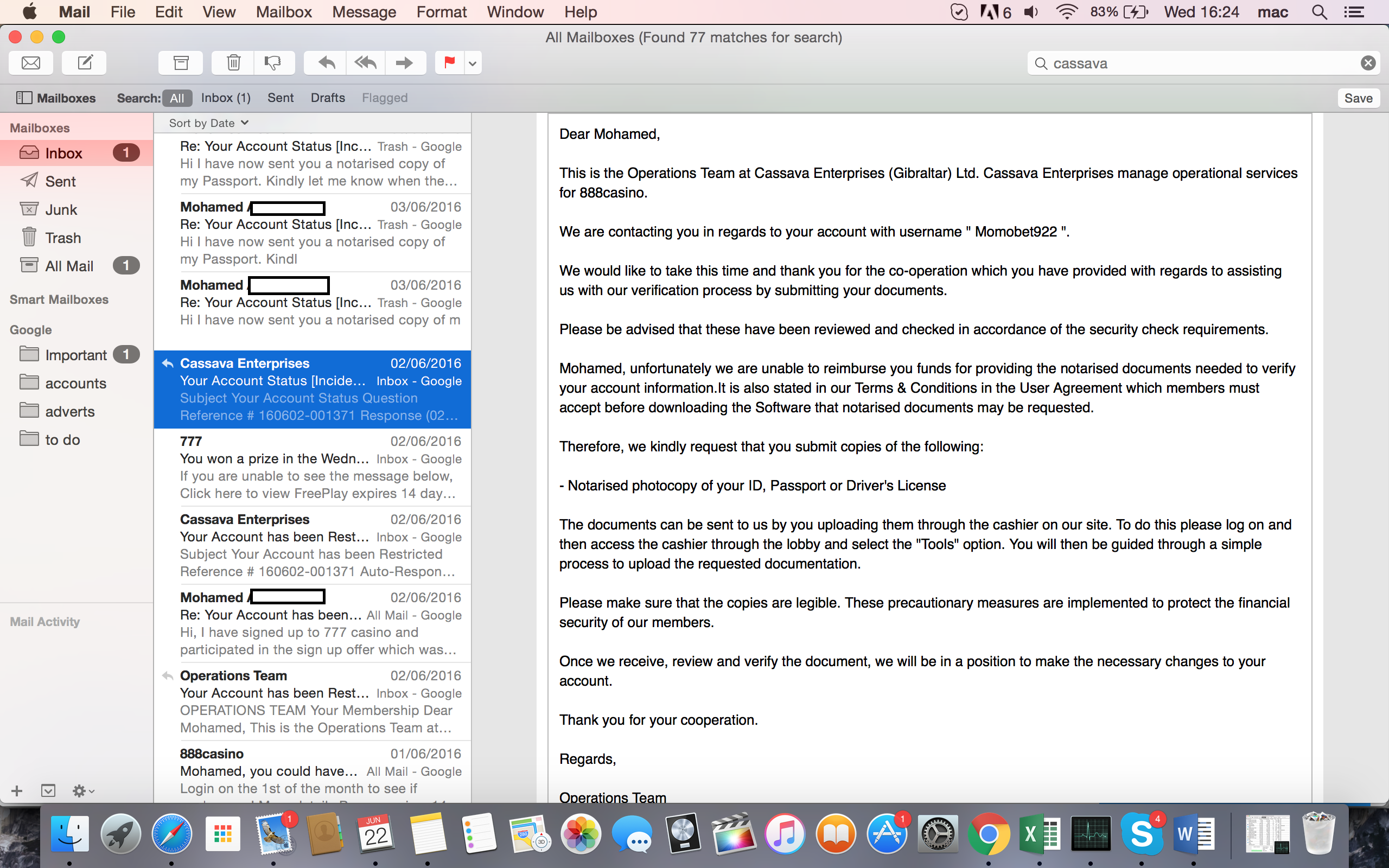Image resolution: width=1389 pixels, height=868 pixels.
Task: Select the Operations Team email
Action: coord(313,701)
